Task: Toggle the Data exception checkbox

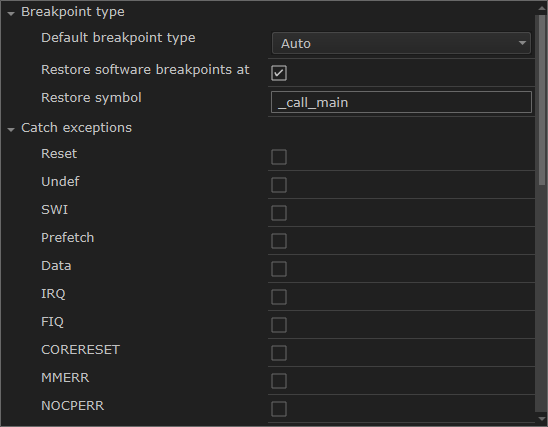Action: [x=279, y=269]
